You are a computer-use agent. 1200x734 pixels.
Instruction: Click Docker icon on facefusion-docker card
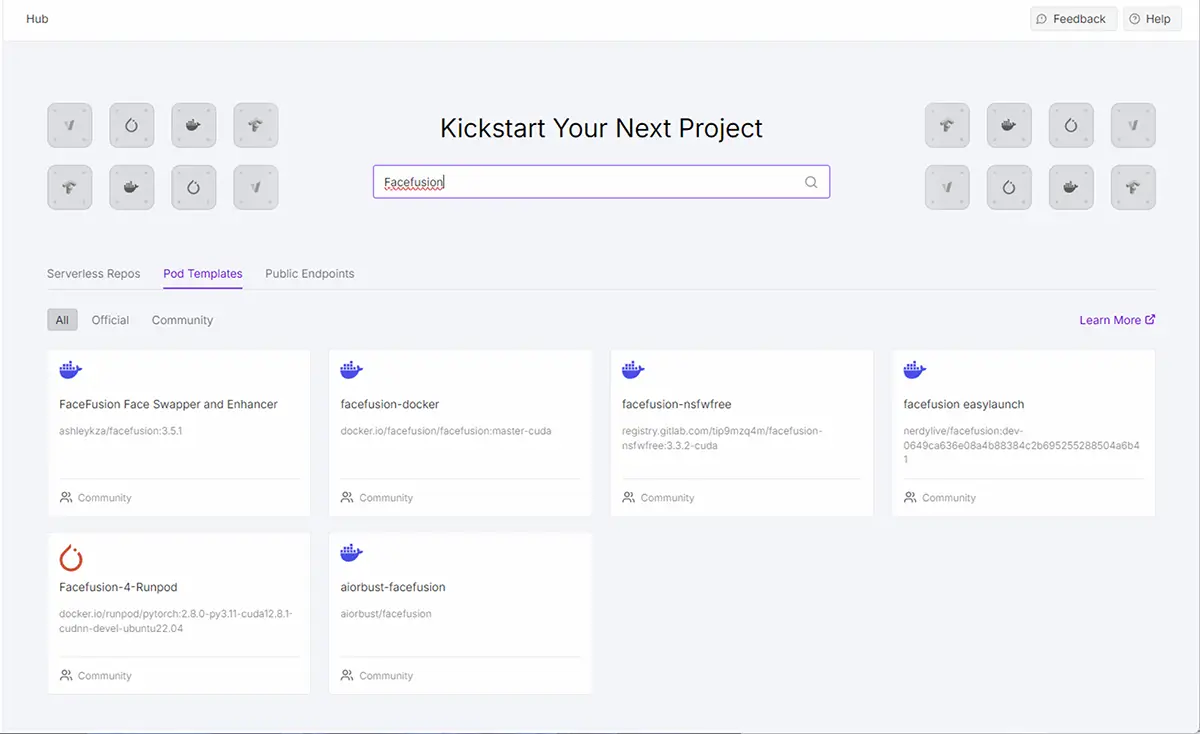point(351,370)
